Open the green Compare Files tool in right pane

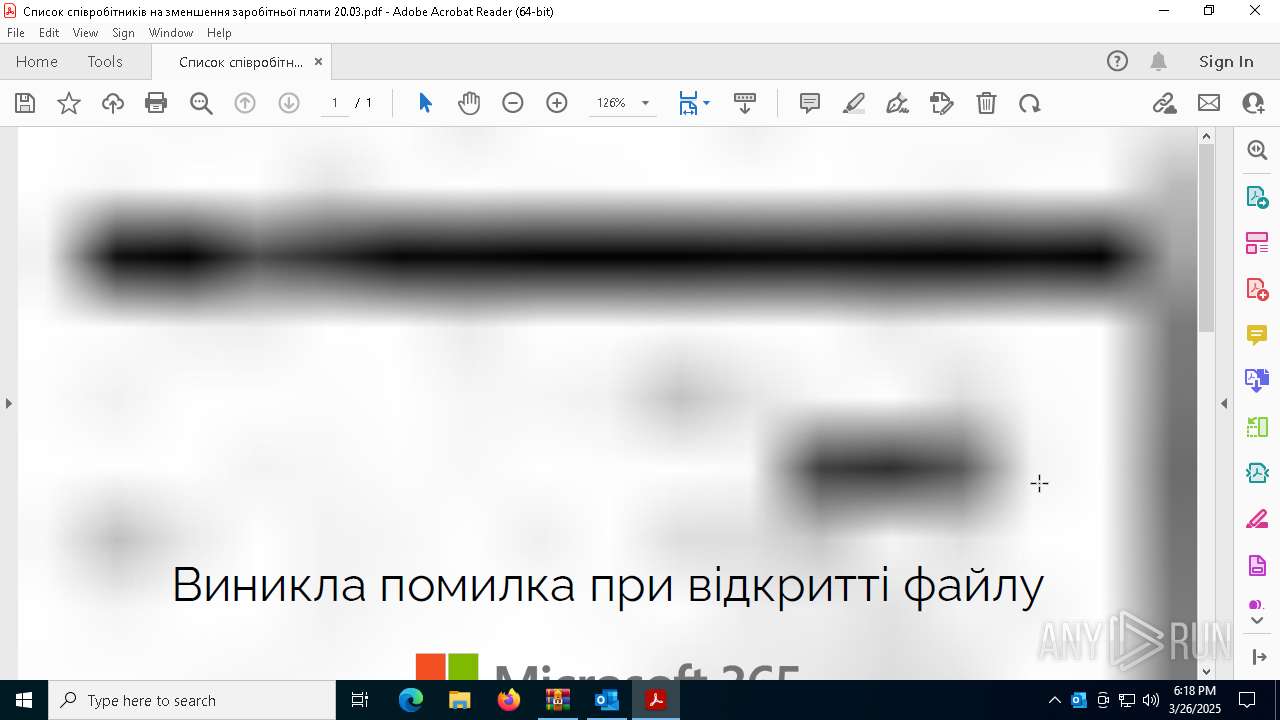tap(1257, 427)
